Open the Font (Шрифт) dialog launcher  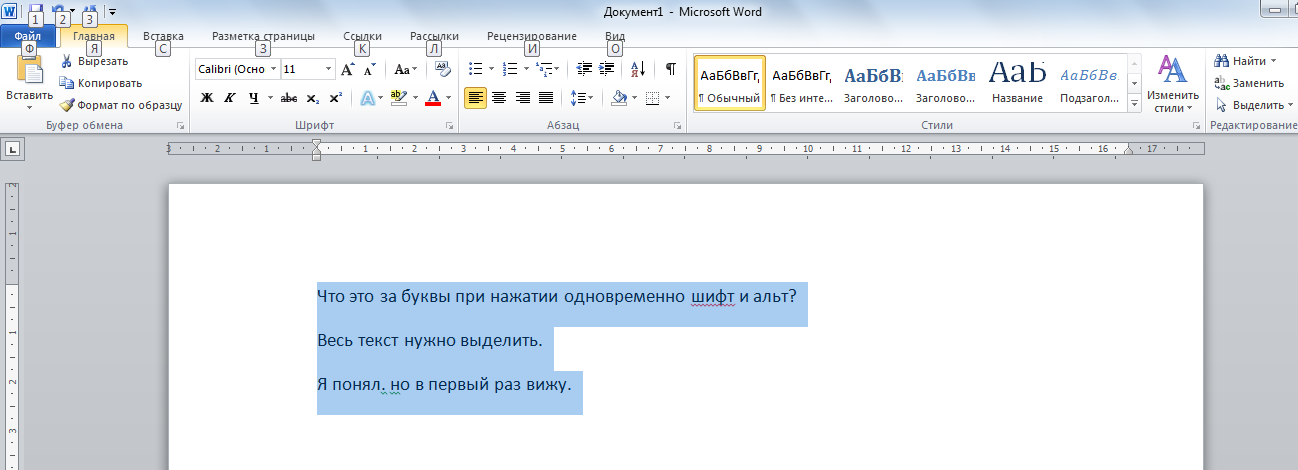(x=449, y=126)
